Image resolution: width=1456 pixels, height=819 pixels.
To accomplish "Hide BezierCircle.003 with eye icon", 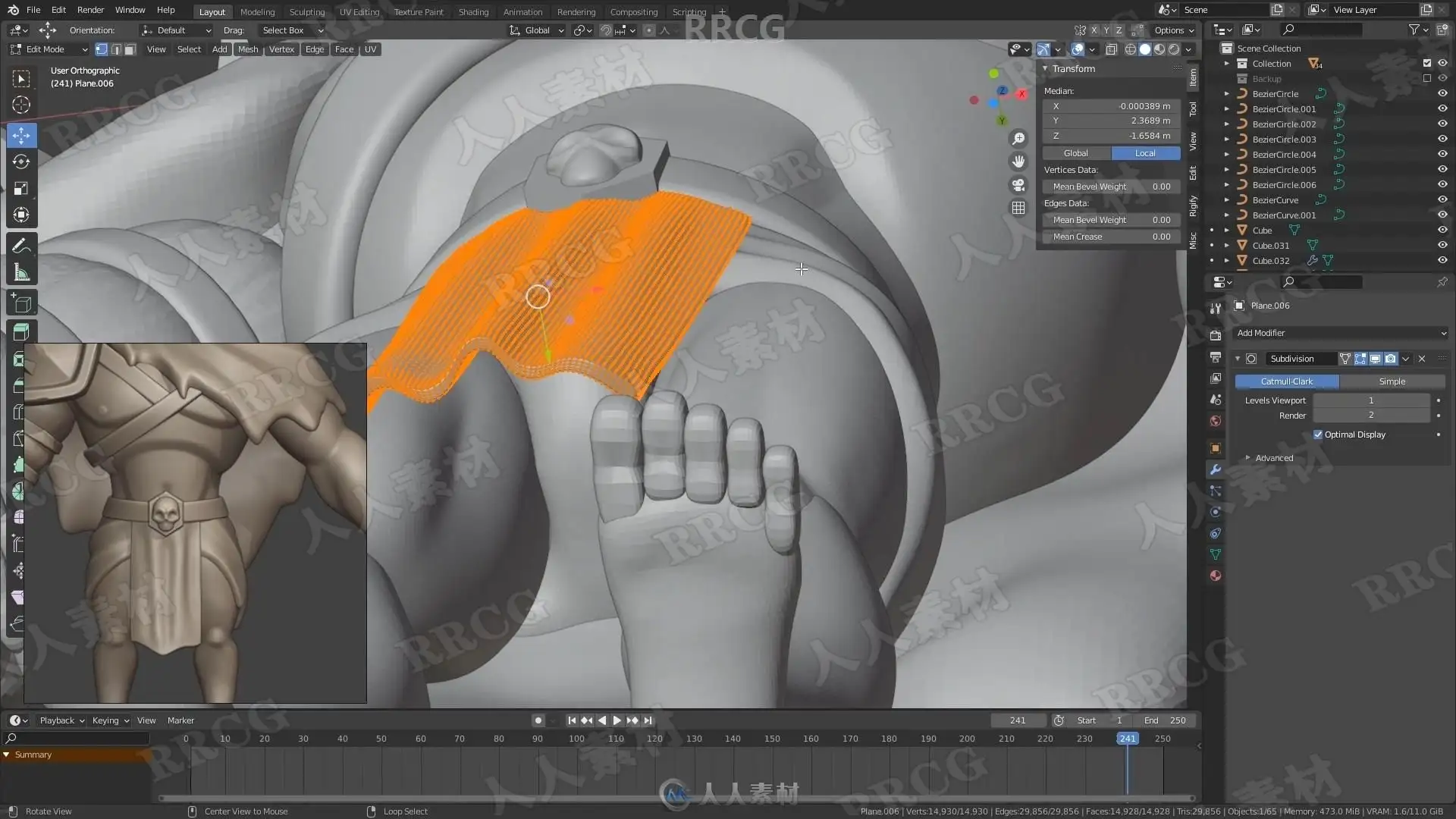I will [1442, 140].
